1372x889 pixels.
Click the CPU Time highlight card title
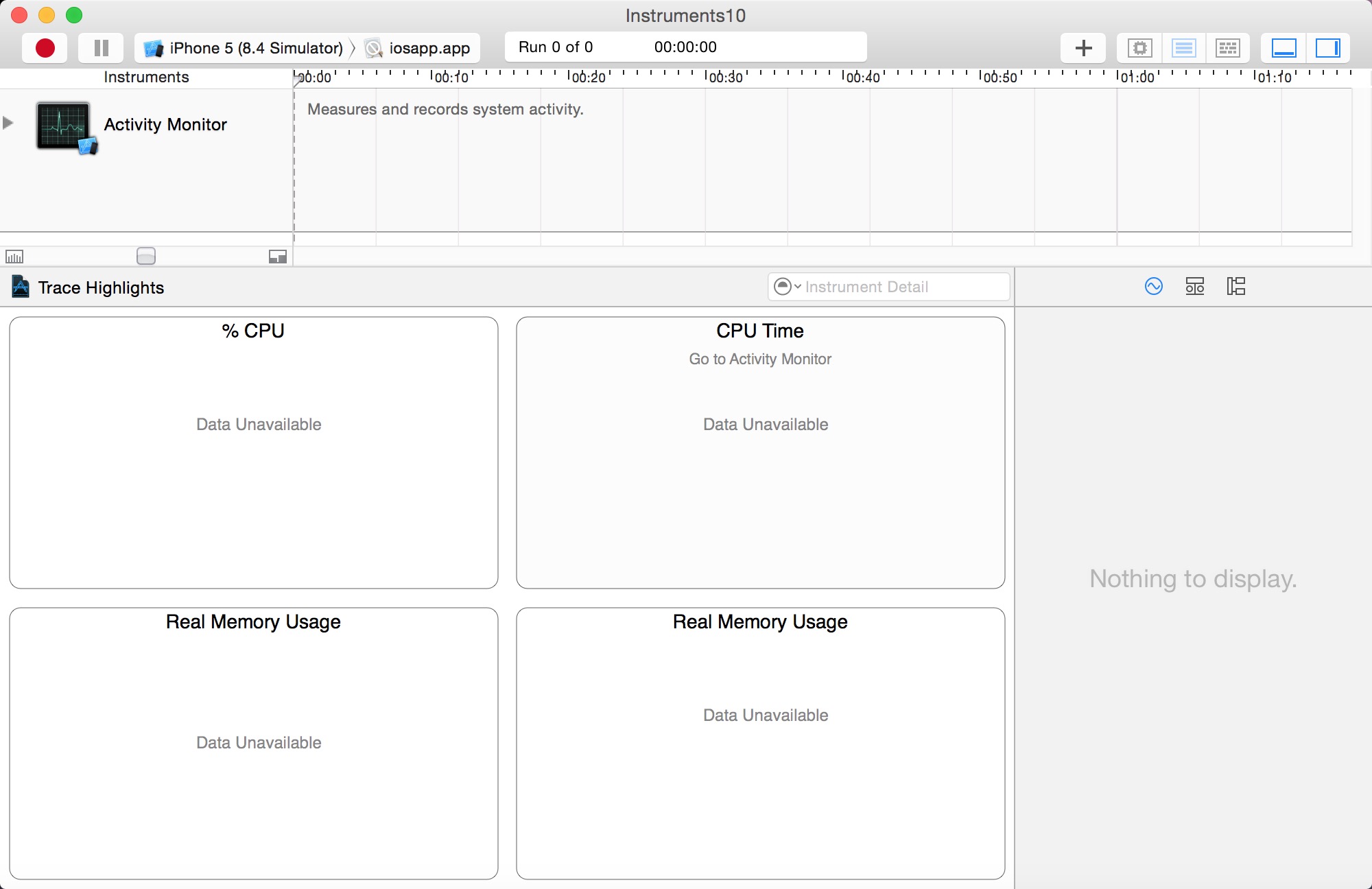coord(760,331)
